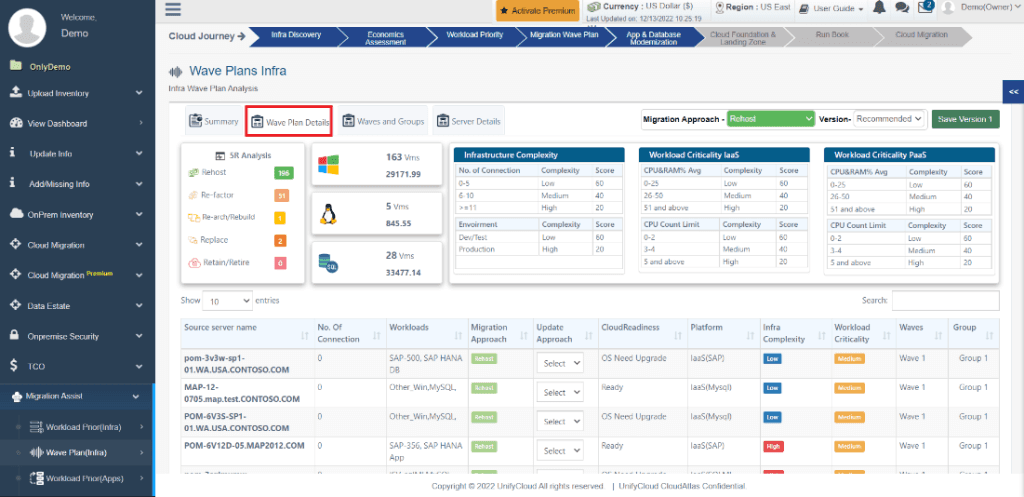Click the Region location pin icon
This screenshot has height=497, width=1024.
pos(720,7)
